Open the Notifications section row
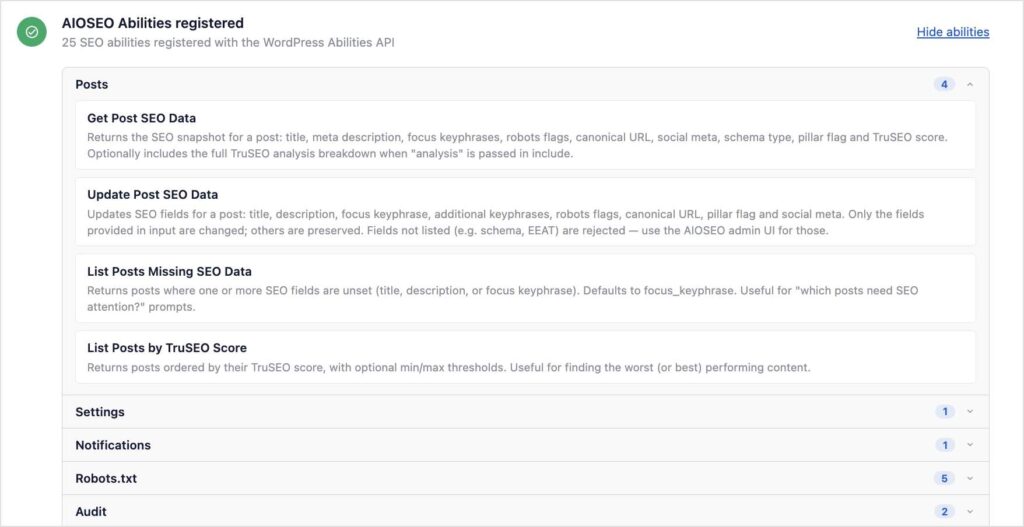This screenshot has width=1024, height=527. pyautogui.click(x=526, y=445)
